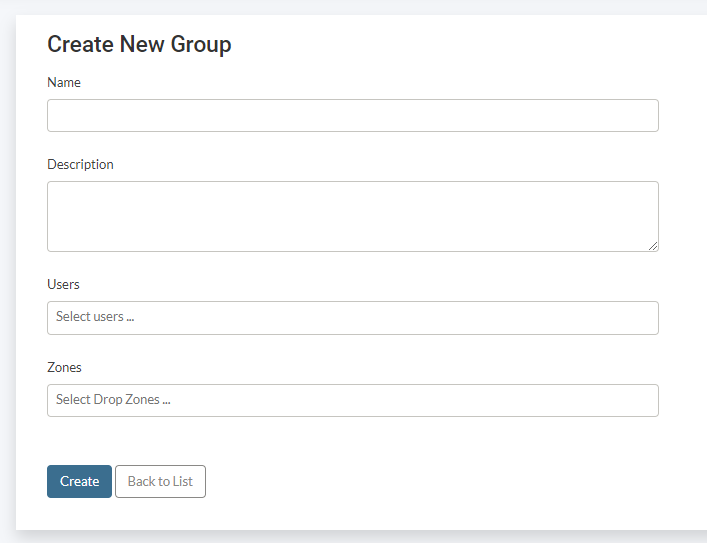This screenshot has height=543, width=707.
Task: Click the Description field label
Action: [x=80, y=164]
